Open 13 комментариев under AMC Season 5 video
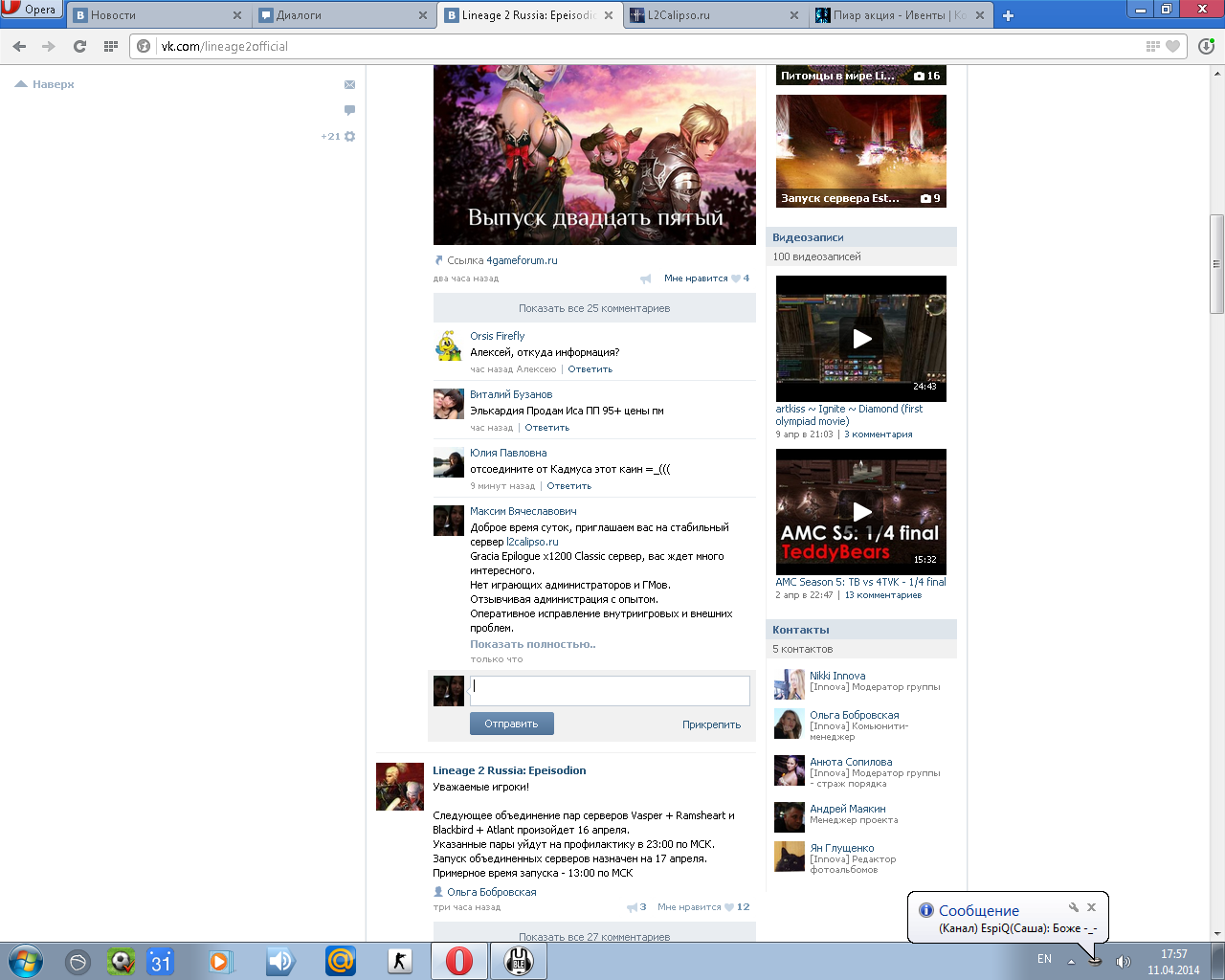Image resolution: width=1225 pixels, height=980 pixels. point(882,595)
